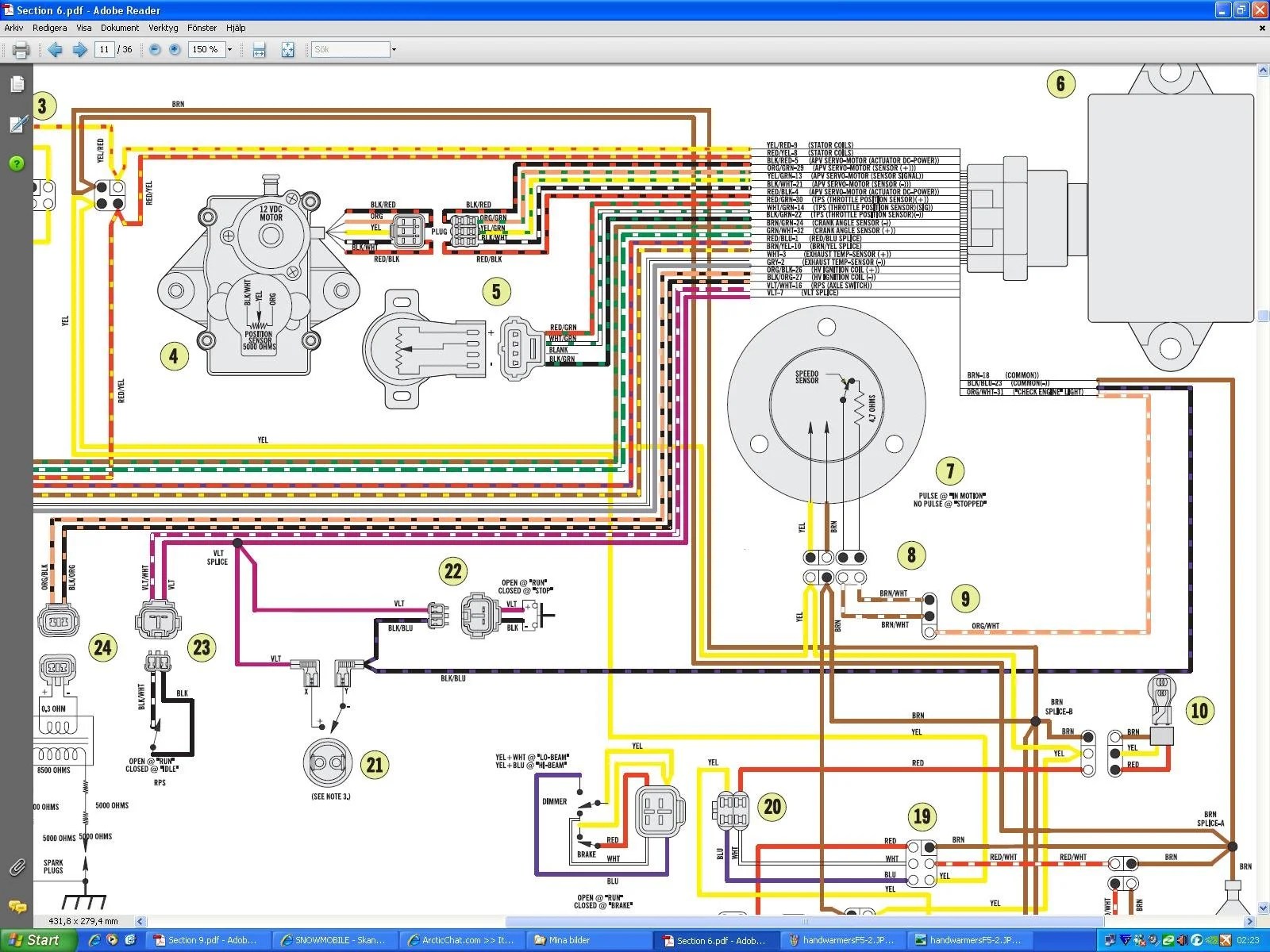The width and height of the screenshot is (1270, 952).
Task: Click the Print icon in toolbar
Action: (x=21, y=50)
